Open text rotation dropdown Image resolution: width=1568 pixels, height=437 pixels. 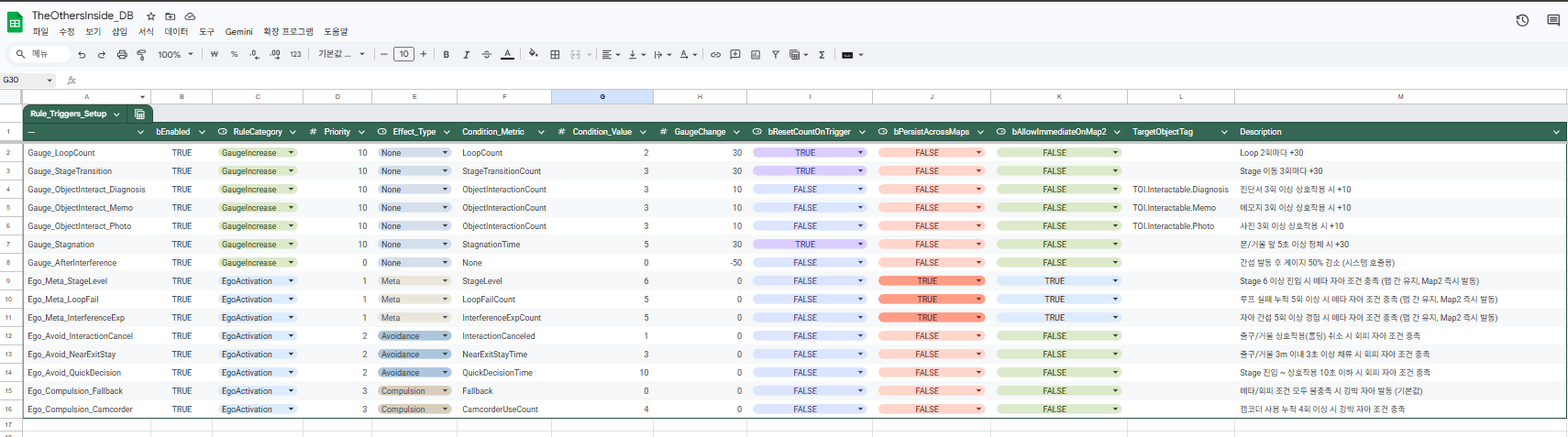[x=688, y=55]
